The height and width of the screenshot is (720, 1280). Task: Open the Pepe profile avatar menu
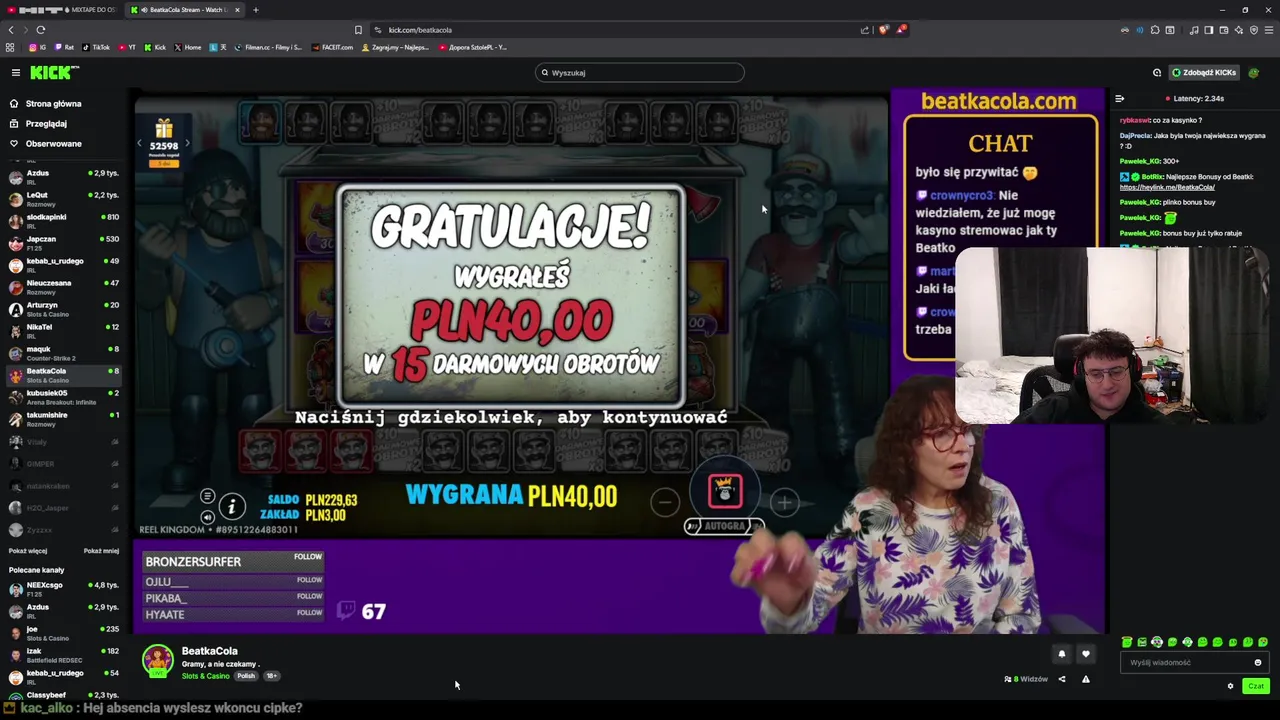[1255, 73]
